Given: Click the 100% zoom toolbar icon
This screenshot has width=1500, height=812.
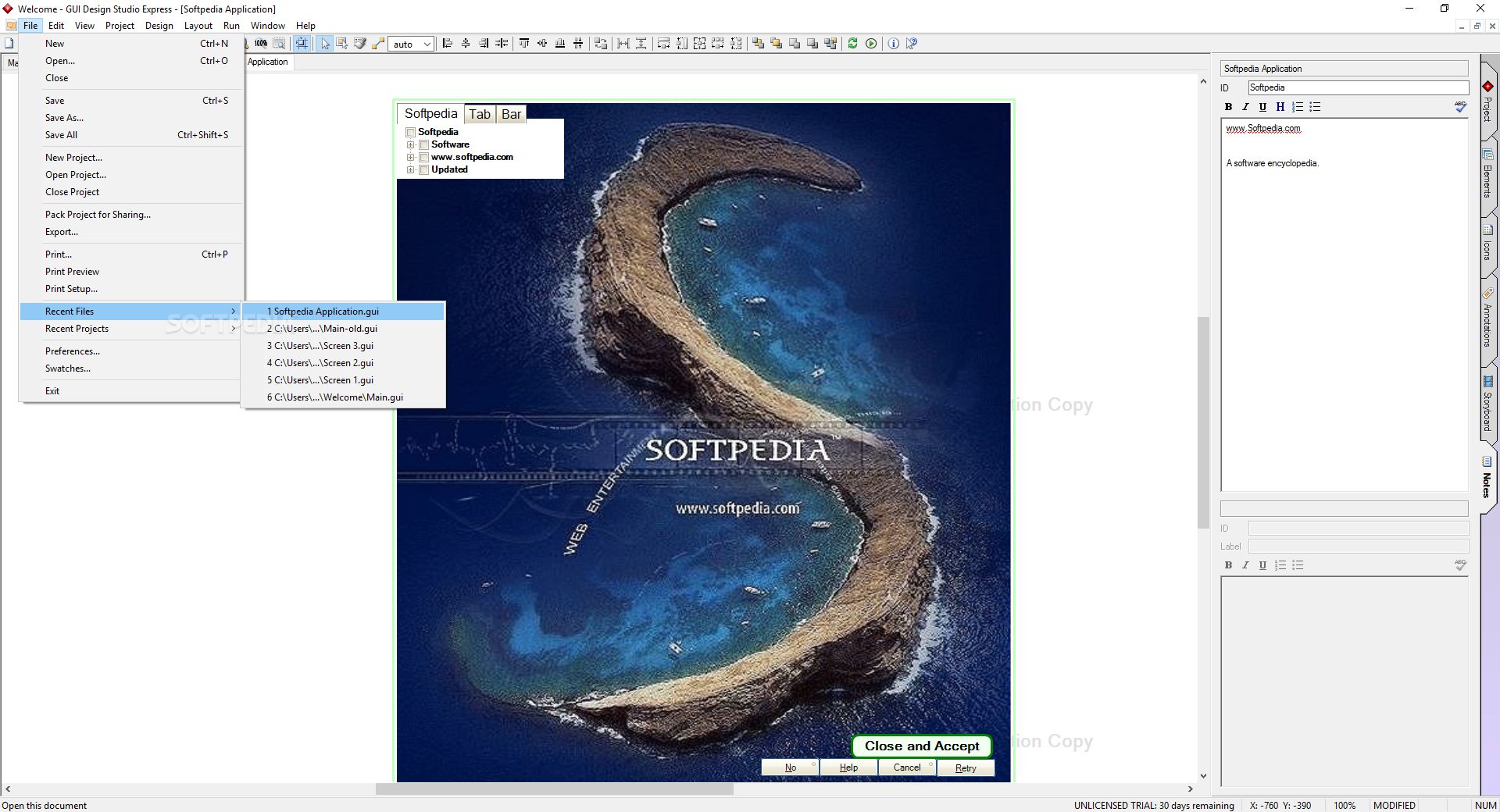Looking at the screenshot, I should 261,44.
